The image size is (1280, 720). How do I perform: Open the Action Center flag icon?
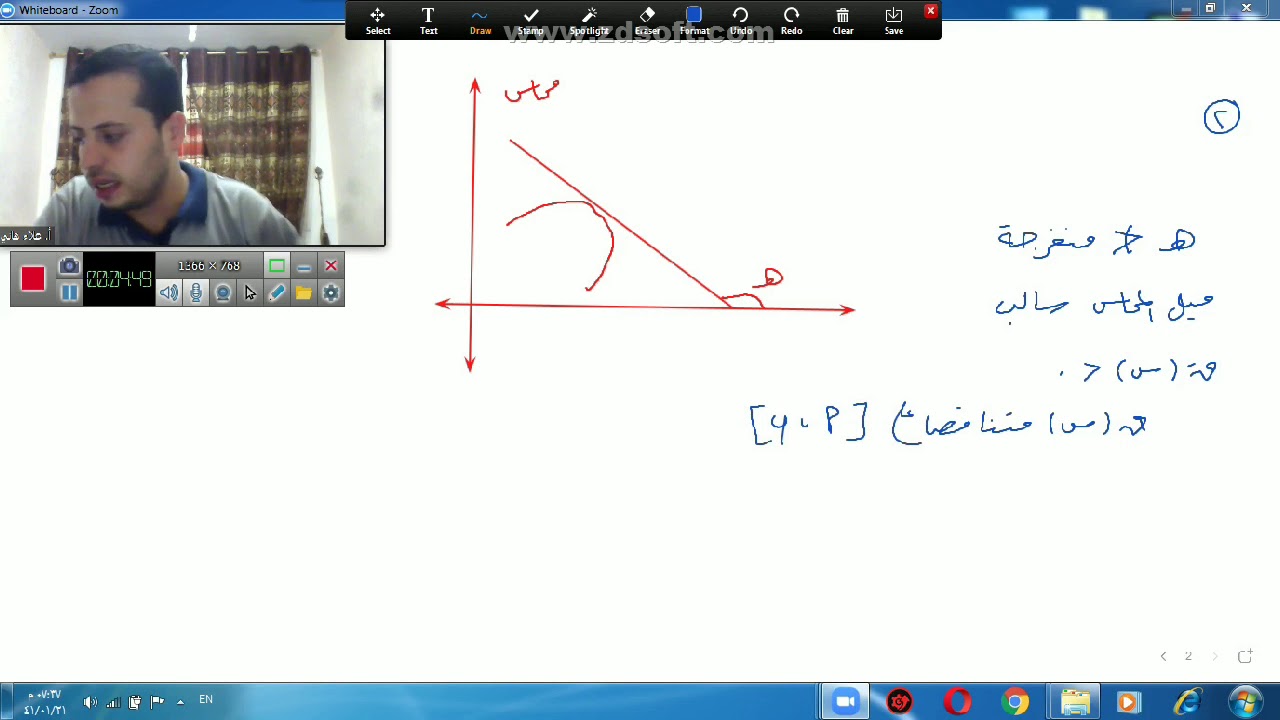pyautogui.click(x=157, y=702)
